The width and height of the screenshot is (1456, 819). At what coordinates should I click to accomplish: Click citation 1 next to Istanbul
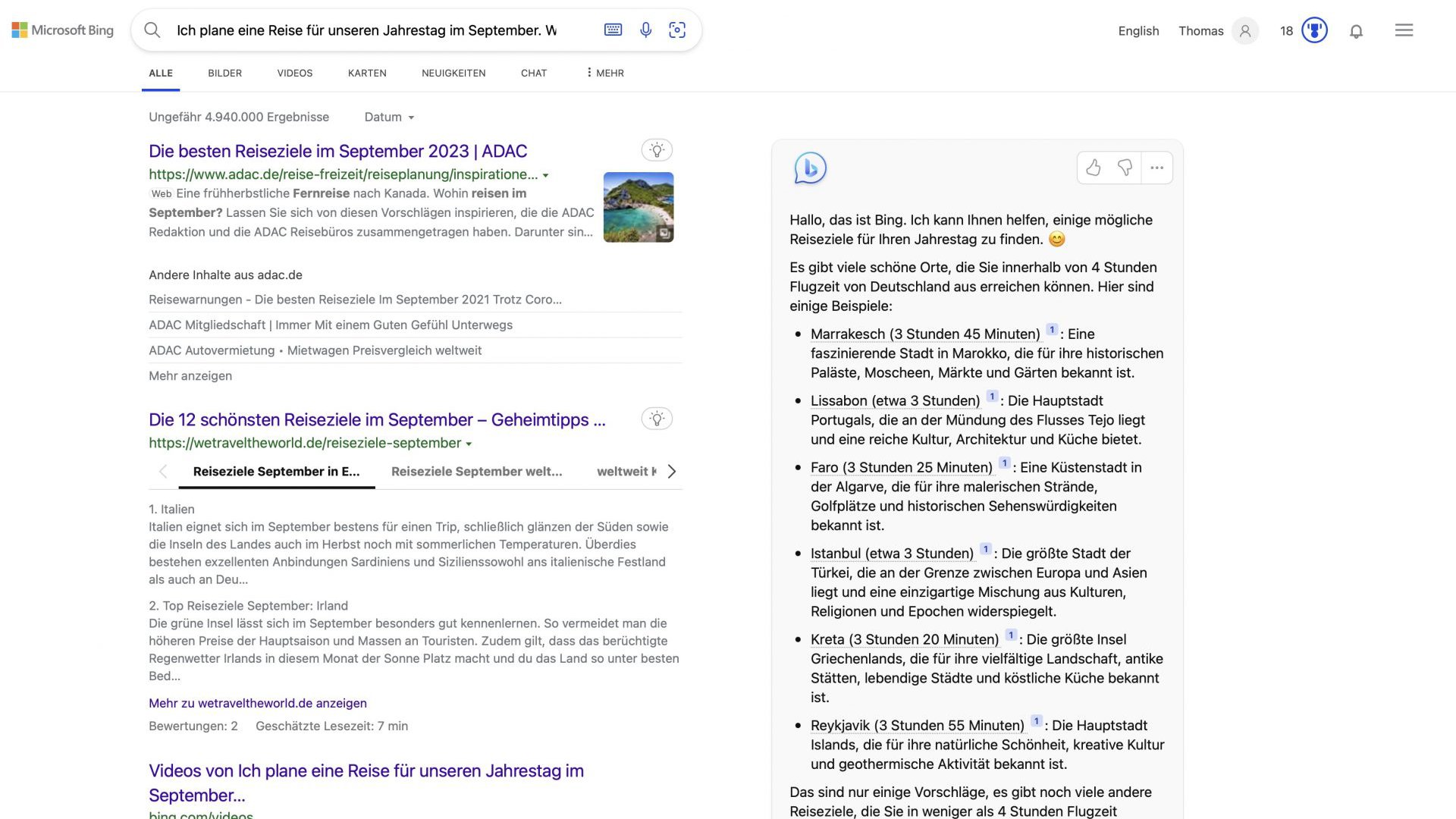pyautogui.click(x=985, y=549)
